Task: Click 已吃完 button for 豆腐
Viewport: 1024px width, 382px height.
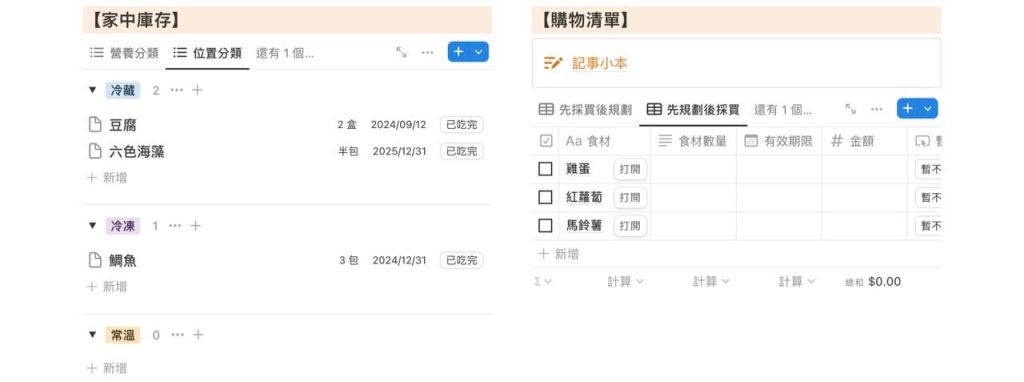Action: tap(462, 125)
